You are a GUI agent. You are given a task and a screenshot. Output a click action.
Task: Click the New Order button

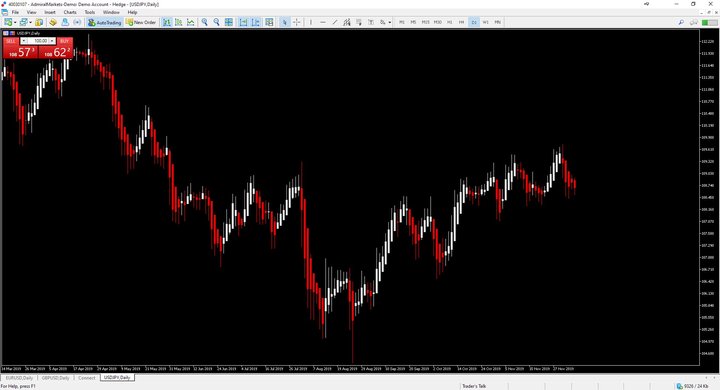click(141, 22)
